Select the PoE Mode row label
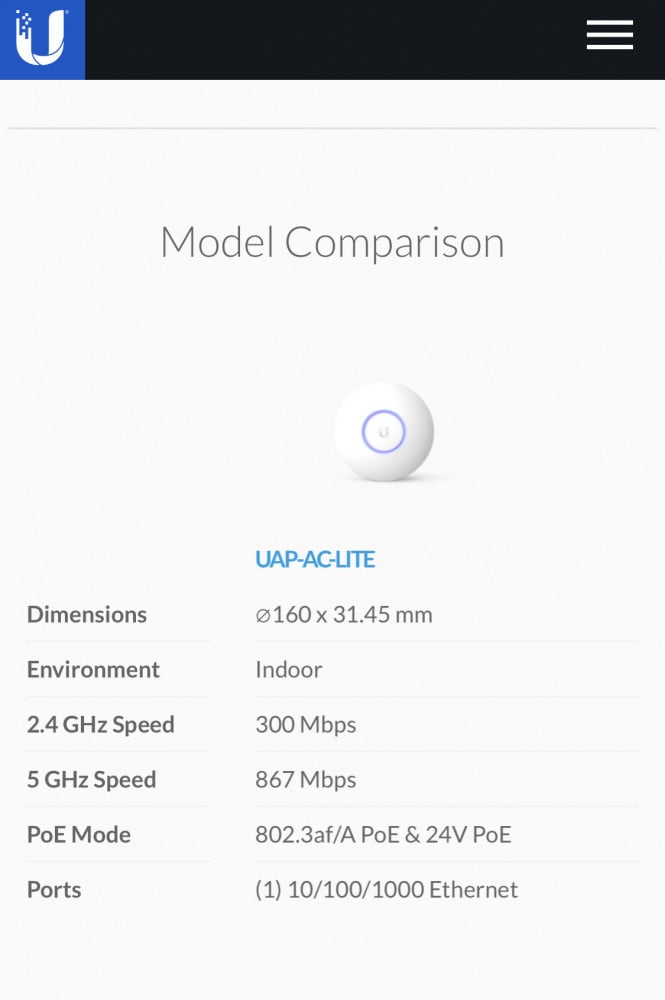Viewport: 665px width, 1000px height. point(79,834)
